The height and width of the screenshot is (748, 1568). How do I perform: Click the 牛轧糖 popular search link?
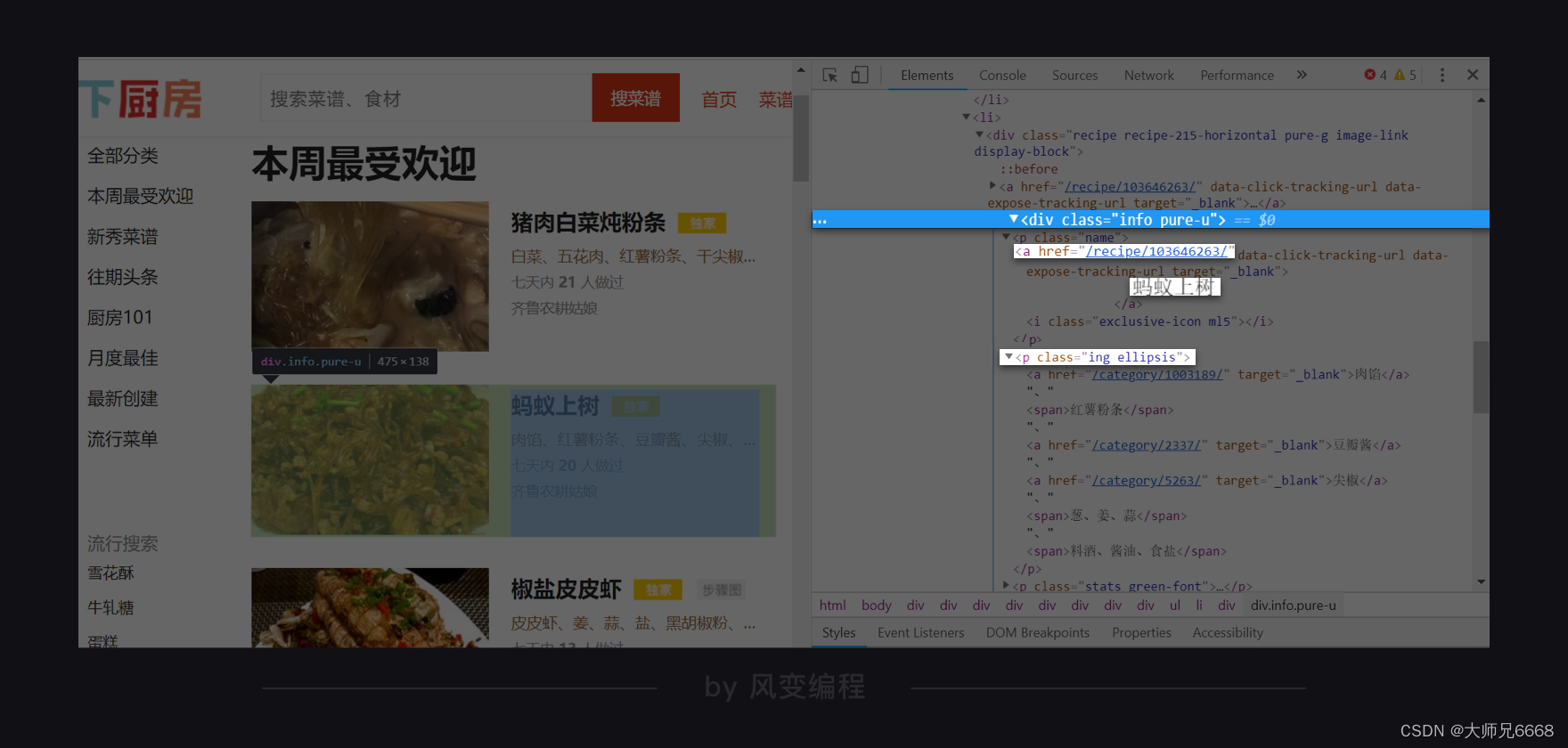click(x=110, y=607)
